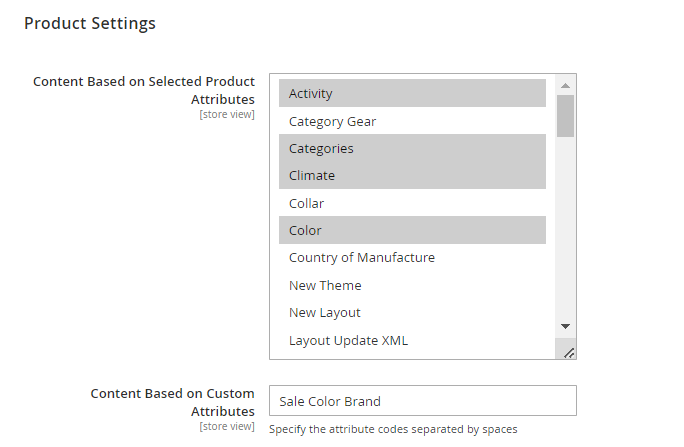684x447 pixels.
Task: Click the Product Settings section heading
Action: 90,23
